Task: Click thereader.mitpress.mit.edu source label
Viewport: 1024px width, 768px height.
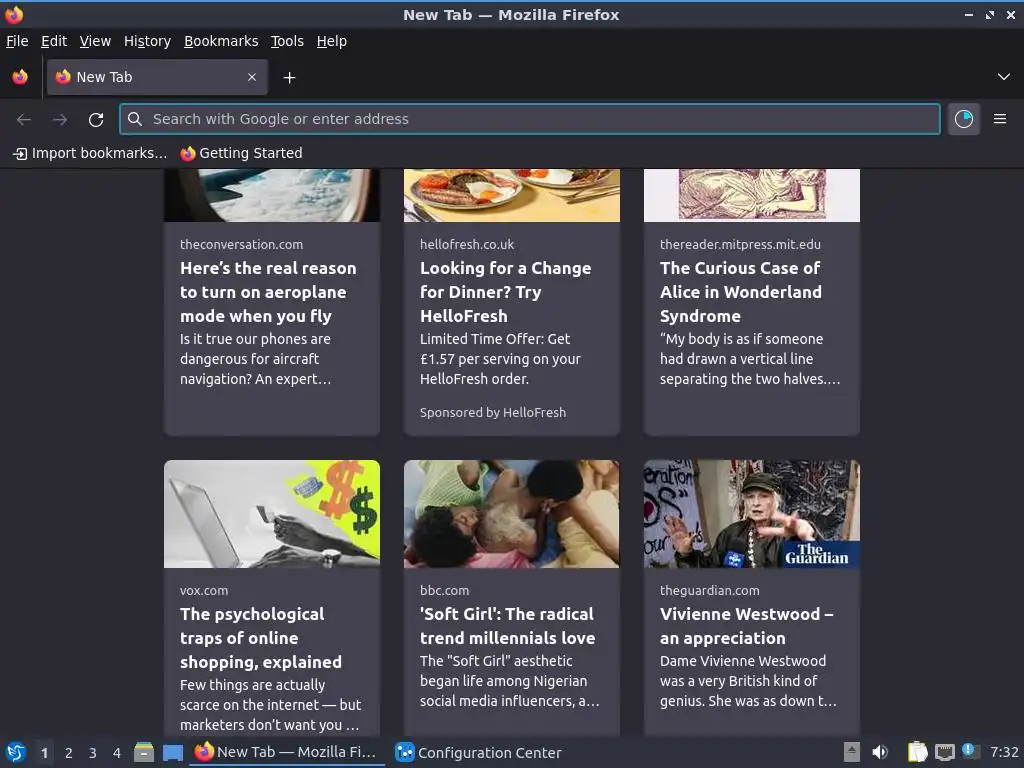Action: pos(741,244)
